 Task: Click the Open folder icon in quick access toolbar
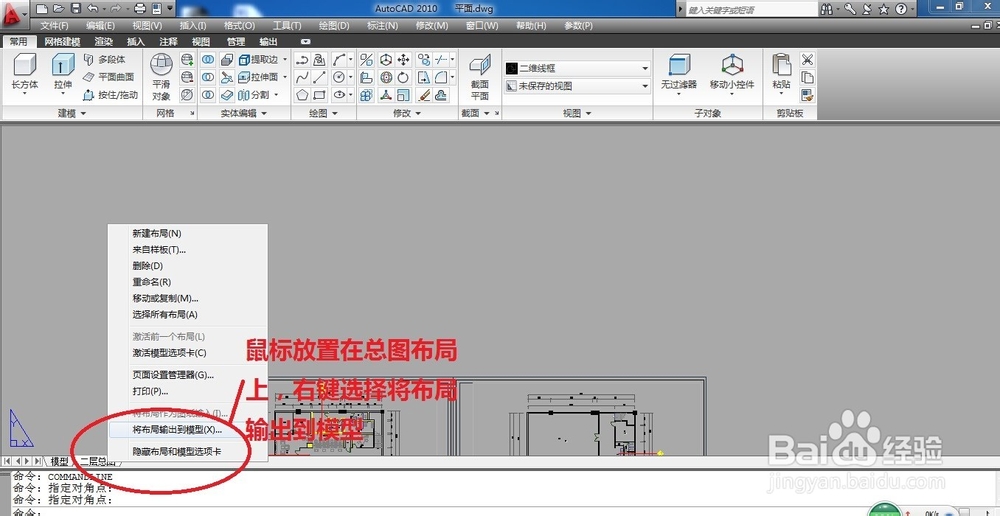(59, 9)
